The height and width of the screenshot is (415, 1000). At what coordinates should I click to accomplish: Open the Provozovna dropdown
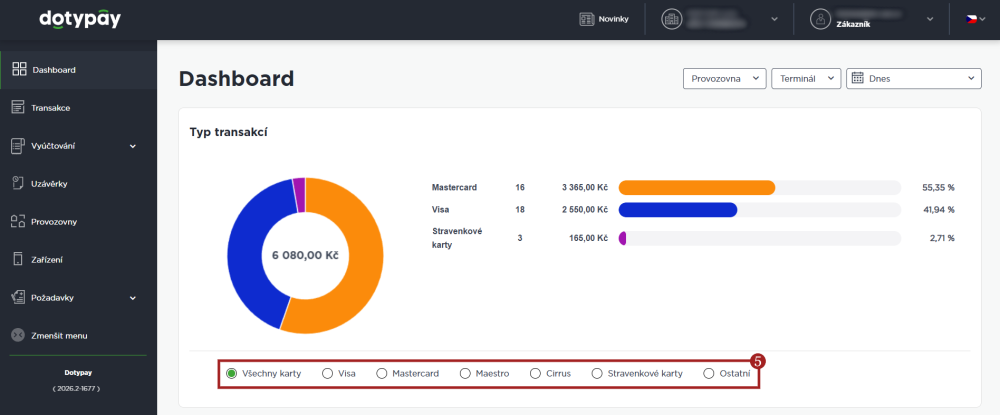pyautogui.click(x=724, y=78)
